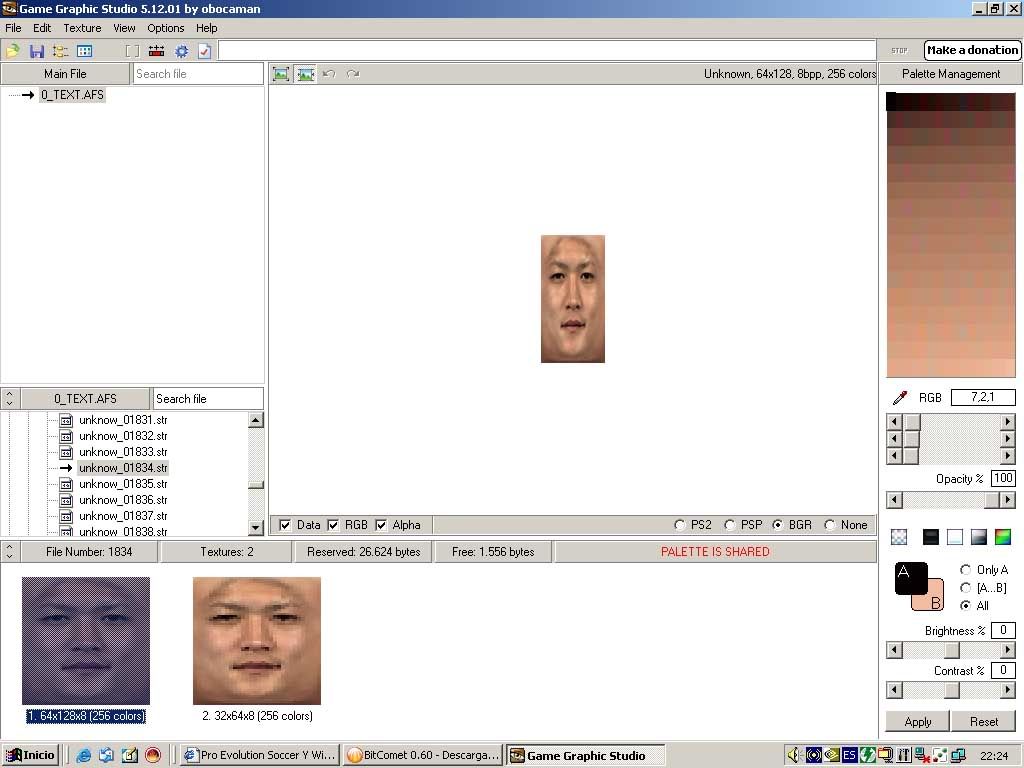Click the square brackets toolbar icon
Viewport: 1024px width, 768px height.
[132, 50]
